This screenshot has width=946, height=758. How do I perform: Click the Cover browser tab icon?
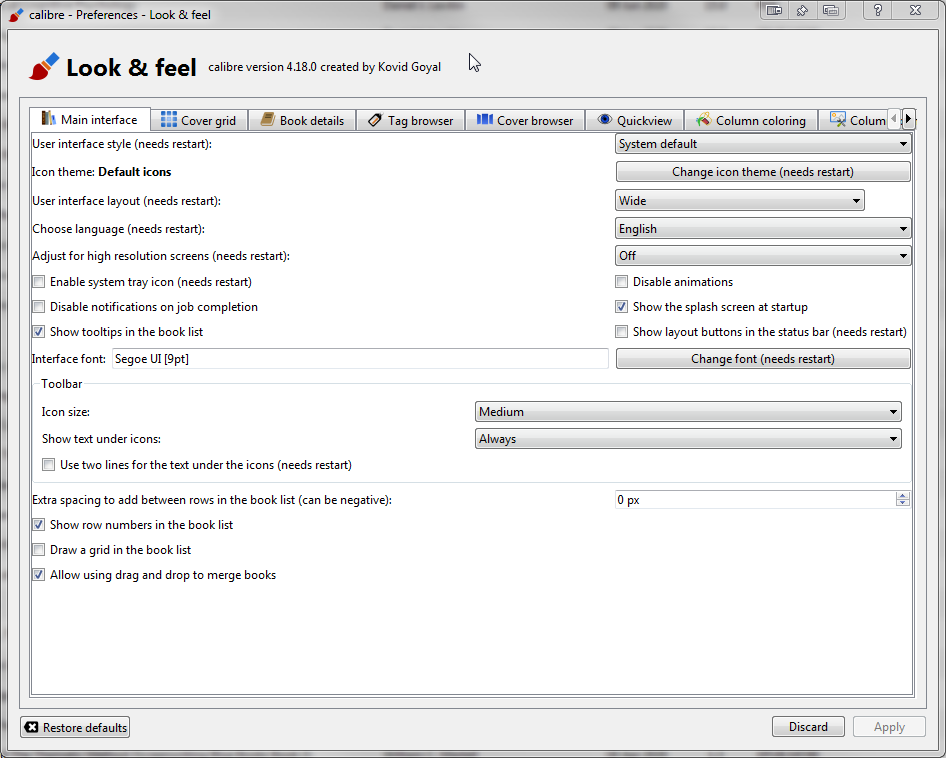tap(484, 119)
